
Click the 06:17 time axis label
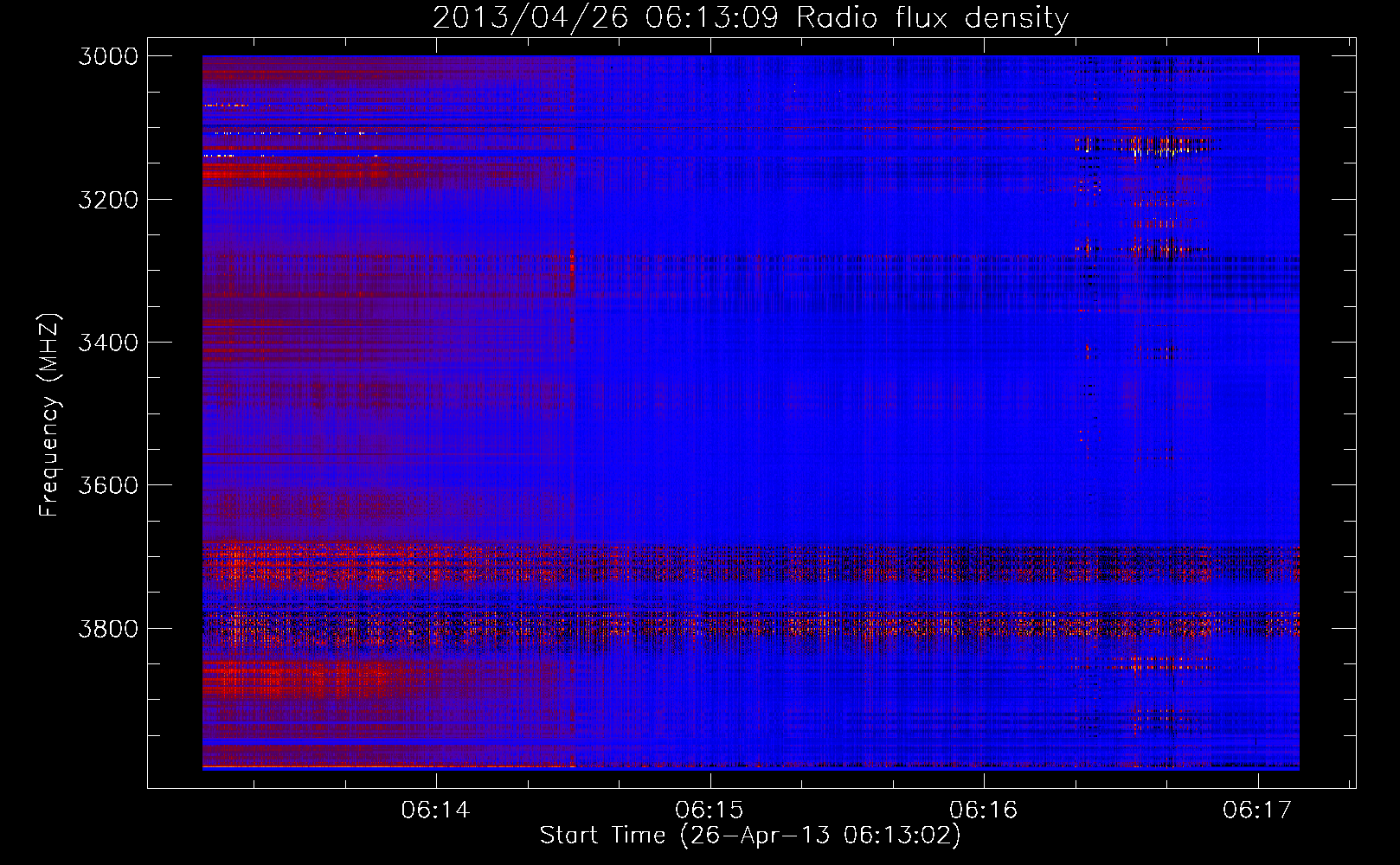pyautogui.click(x=1257, y=810)
